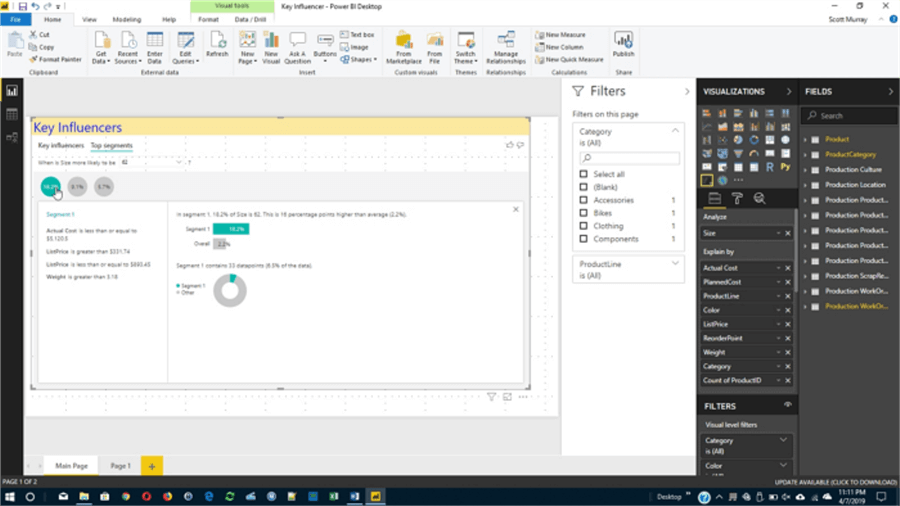
Task: Click New Quick Measure
Action: click(x=569, y=60)
